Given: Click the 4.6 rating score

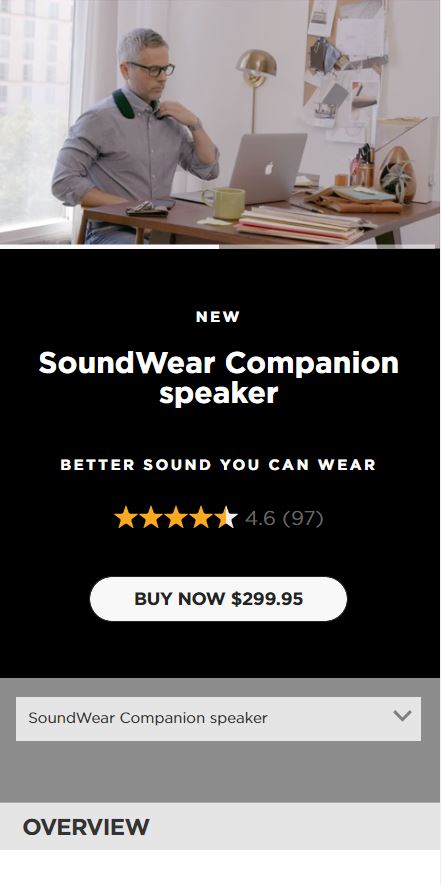Looking at the screenshot, I should tap(261, 518).
